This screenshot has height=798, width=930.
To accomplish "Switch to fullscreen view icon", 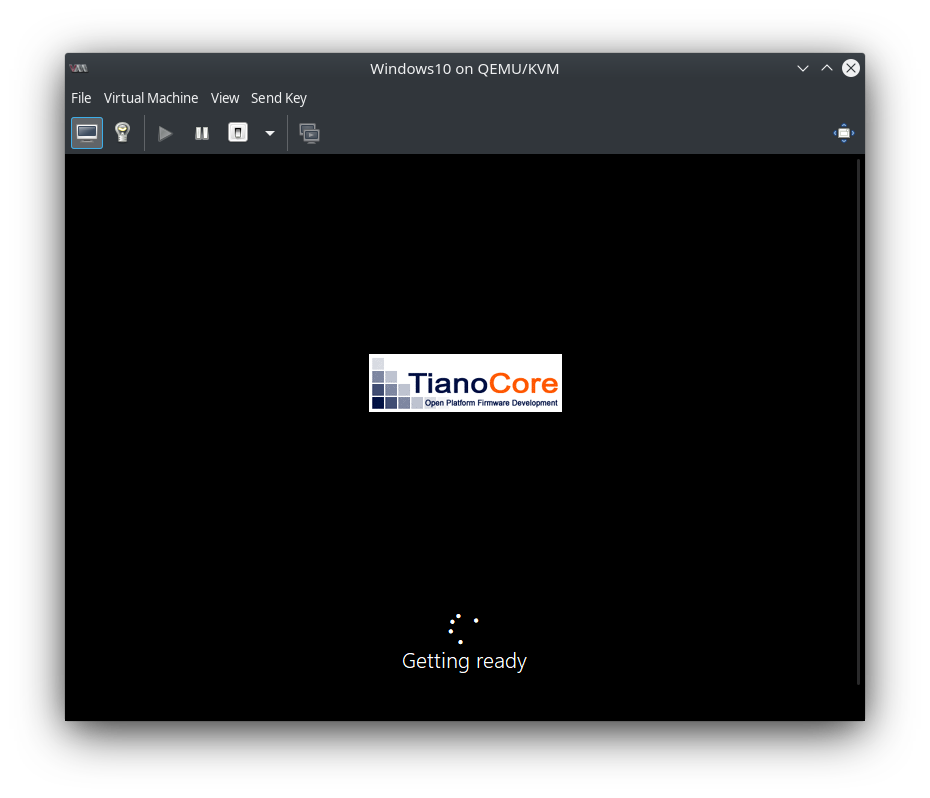I will [844, 133].
